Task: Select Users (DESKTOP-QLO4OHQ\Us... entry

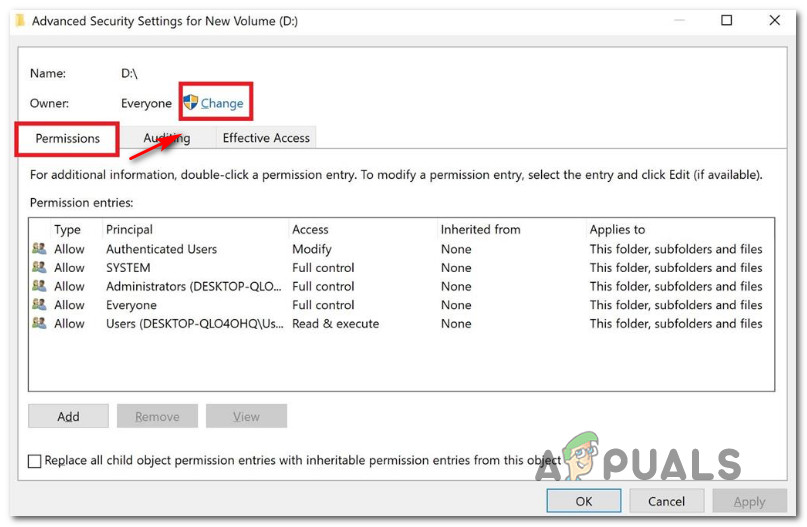Action: coord(195,324)
